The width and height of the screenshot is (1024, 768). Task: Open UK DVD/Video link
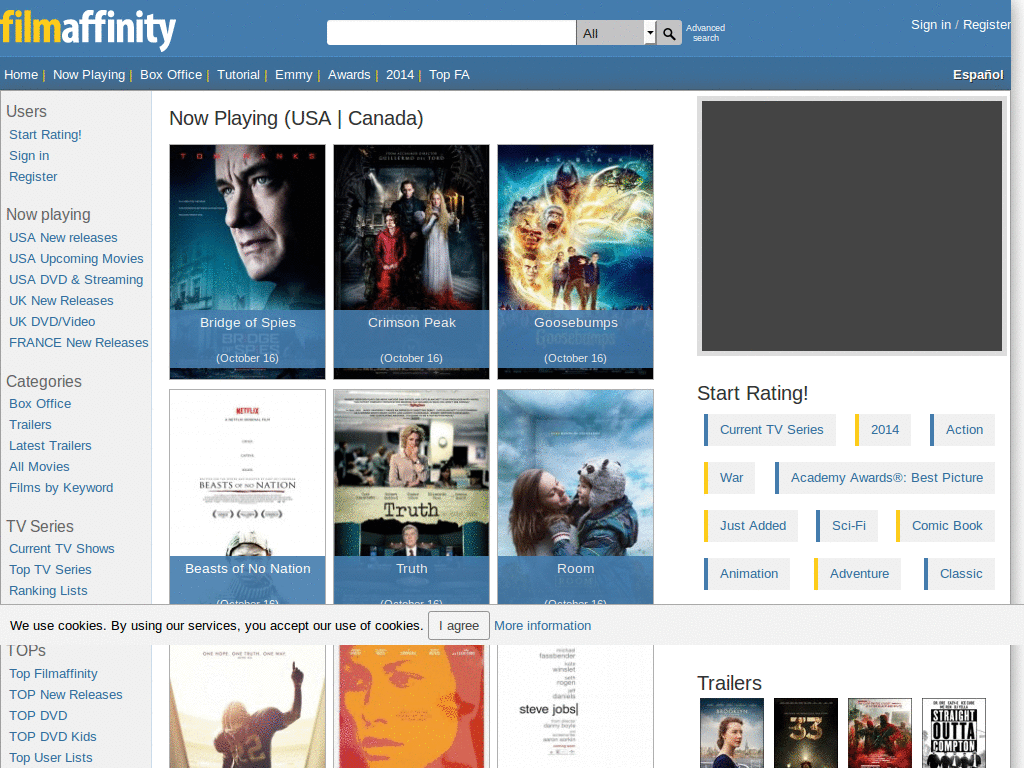[x=52, y=321]
